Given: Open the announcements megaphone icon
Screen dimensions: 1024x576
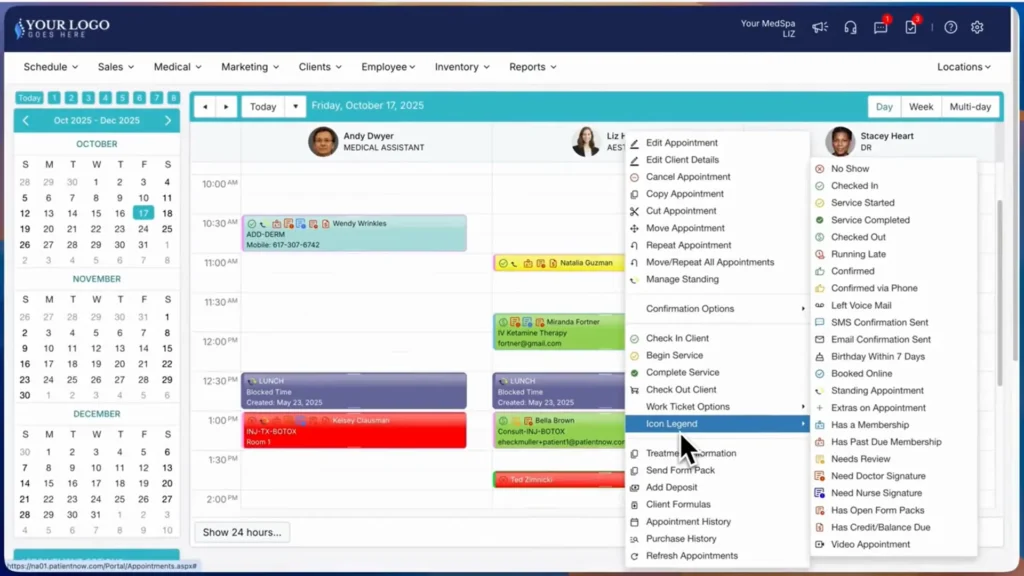Looking at the screenshot, I should click(820, 28).
